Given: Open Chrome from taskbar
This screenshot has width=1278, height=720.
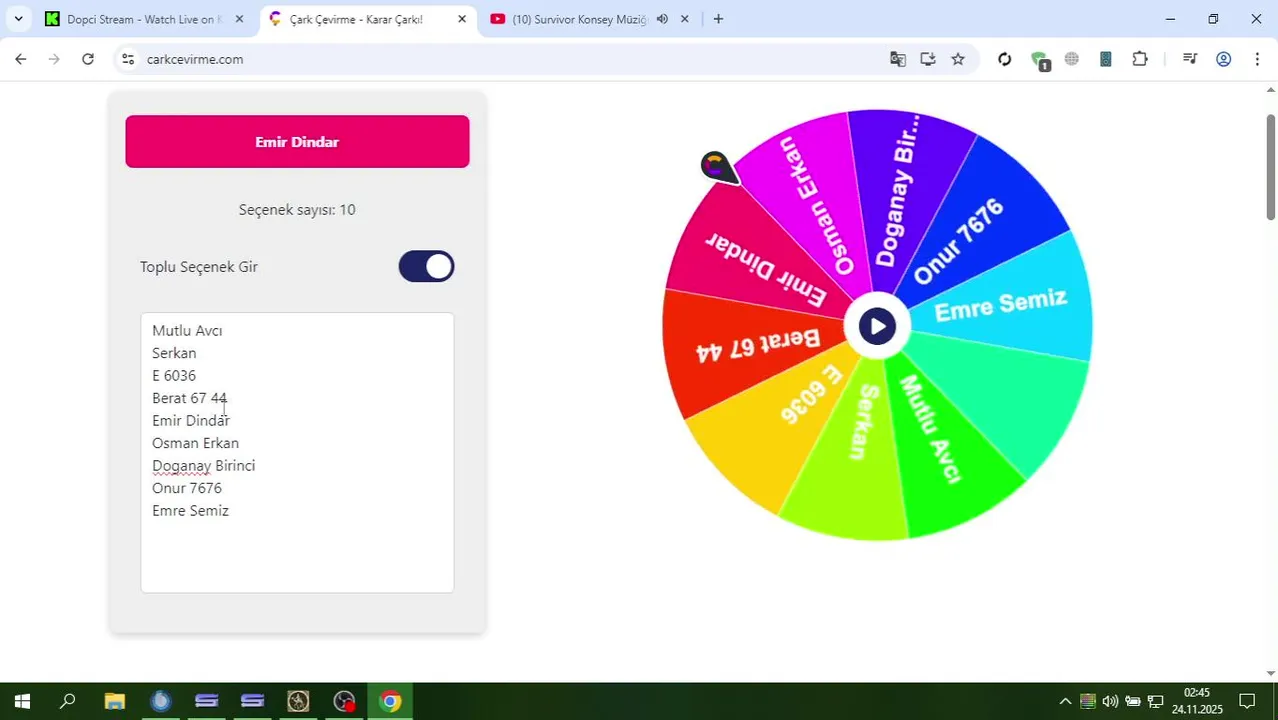Looking at the screenshot, I should 390,701.
